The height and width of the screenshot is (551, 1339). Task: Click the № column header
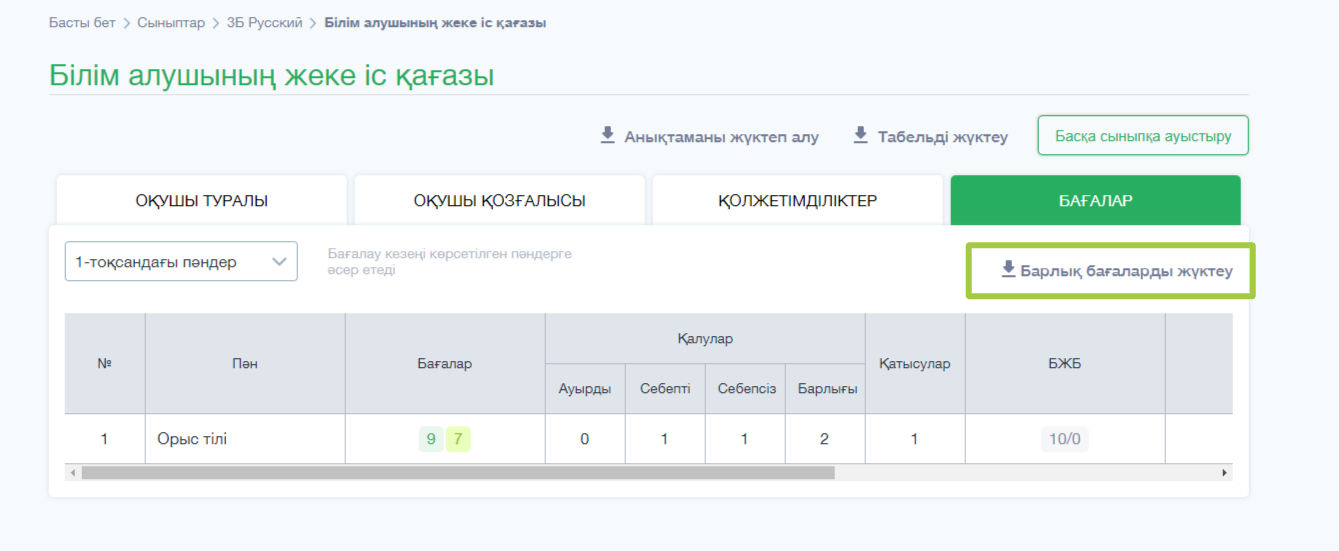pyautogui.click(x=105, y=364)
